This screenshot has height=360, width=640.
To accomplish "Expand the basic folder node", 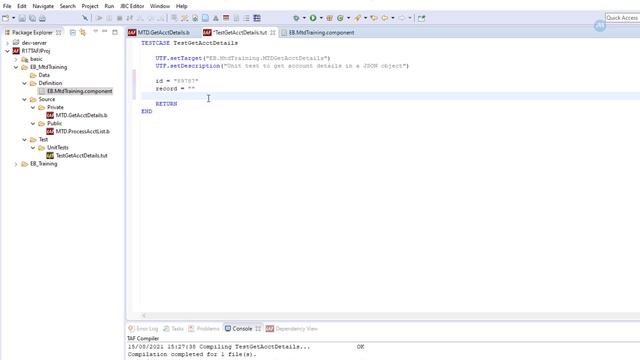I will coord(16,59).
